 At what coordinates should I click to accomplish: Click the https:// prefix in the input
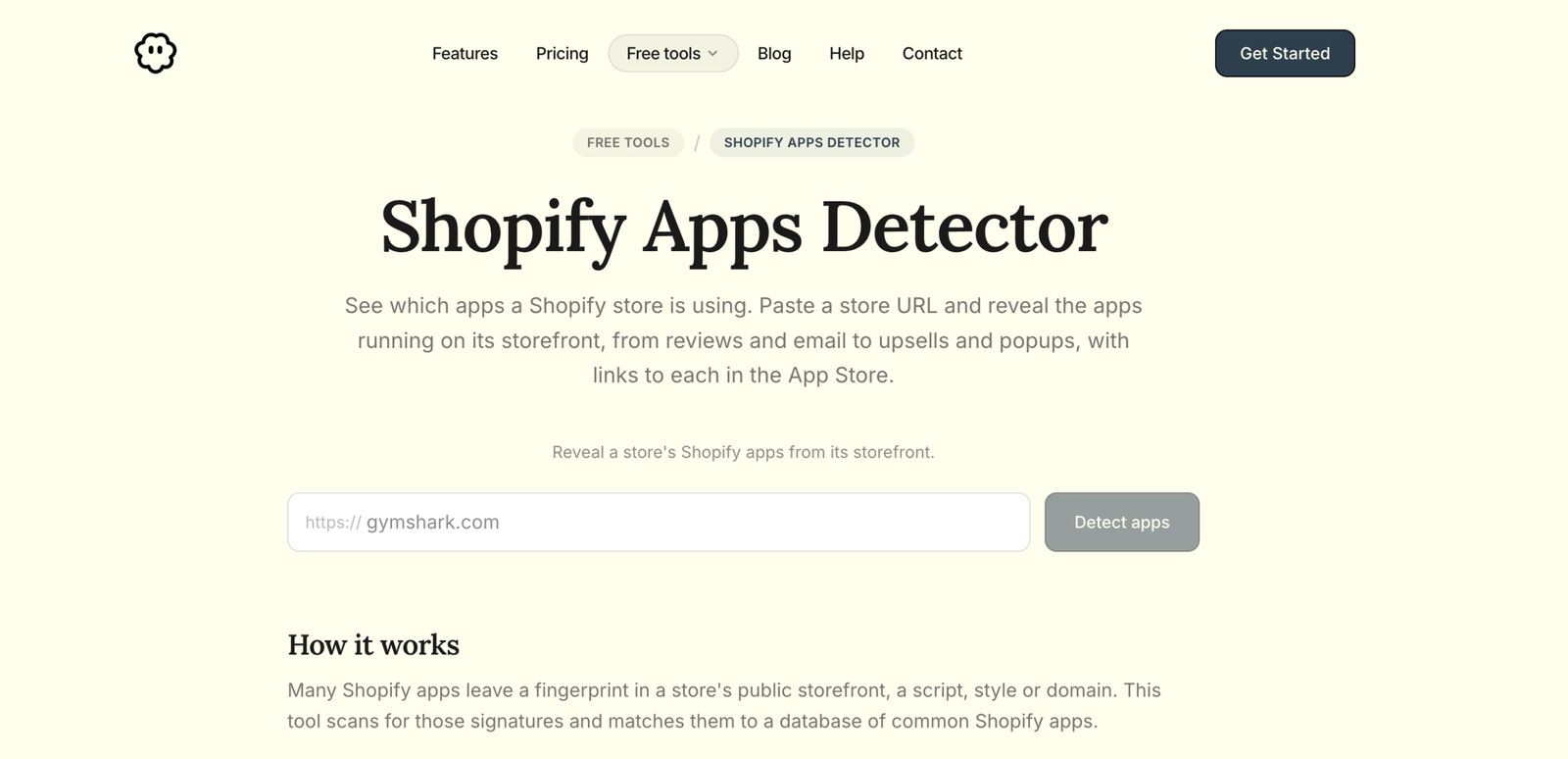tap(333, 523)
